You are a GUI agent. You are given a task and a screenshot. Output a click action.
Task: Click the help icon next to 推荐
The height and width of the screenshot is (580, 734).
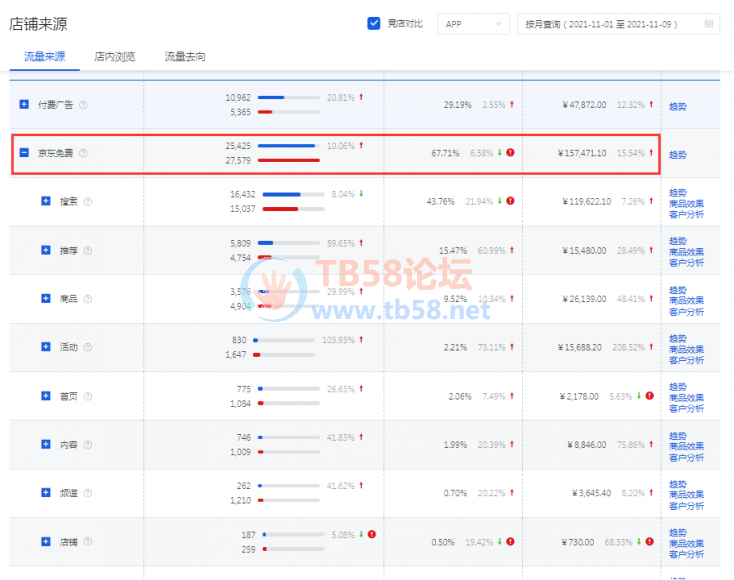(88, 250)
